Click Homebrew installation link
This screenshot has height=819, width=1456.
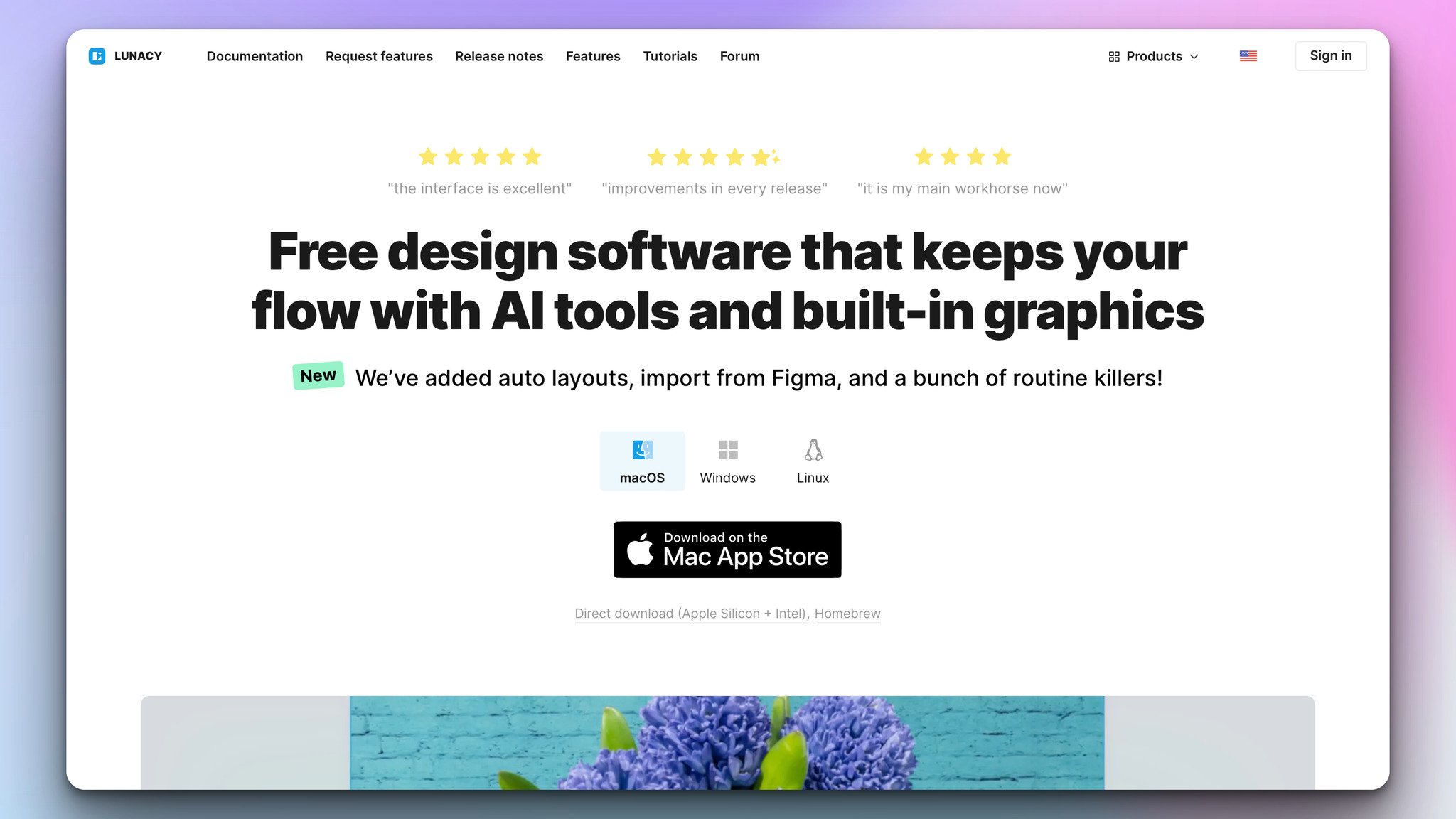[x=847, y=613]
